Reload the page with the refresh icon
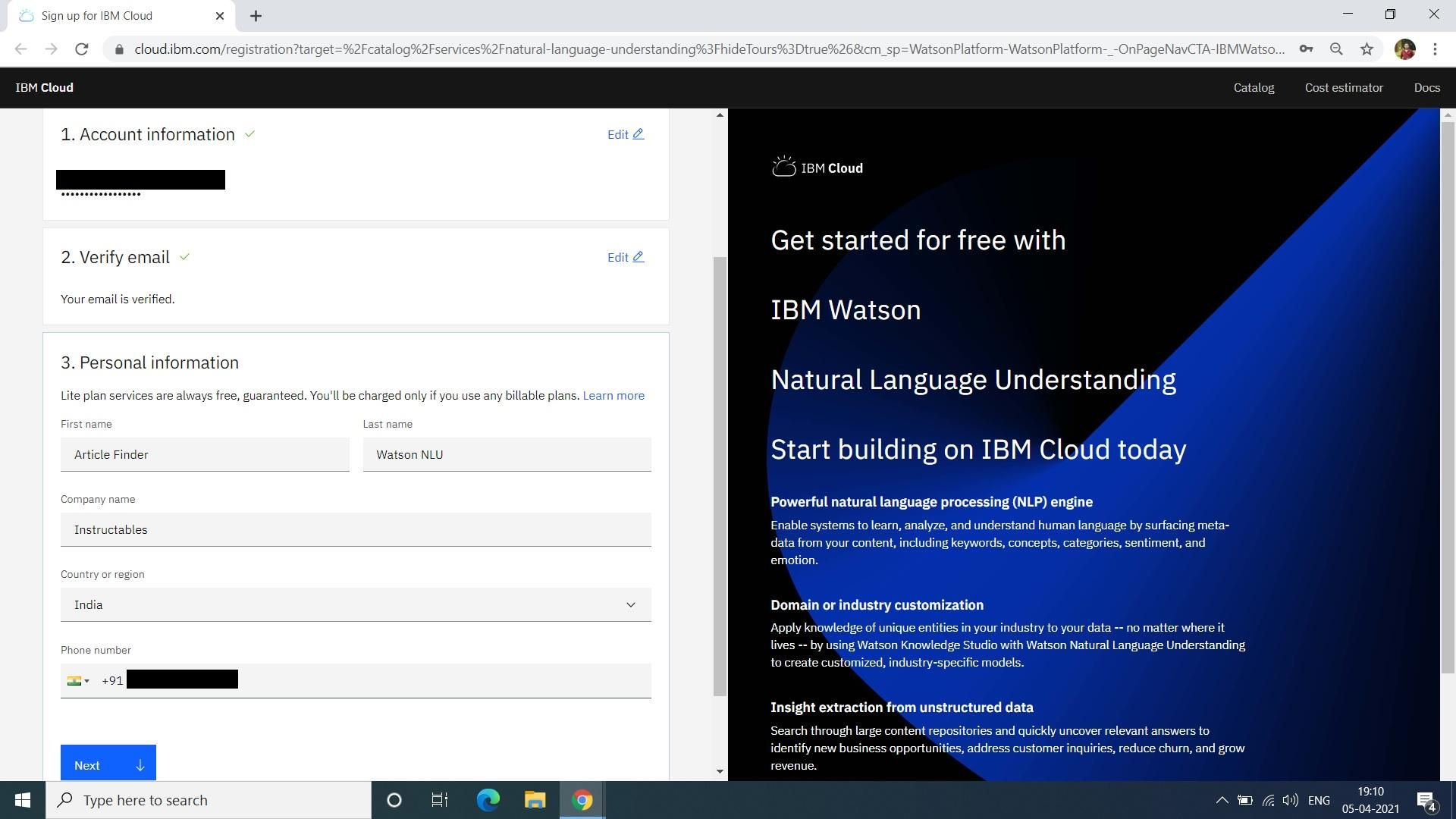This screenshot has width=1456, height=819. click(82, 49)
